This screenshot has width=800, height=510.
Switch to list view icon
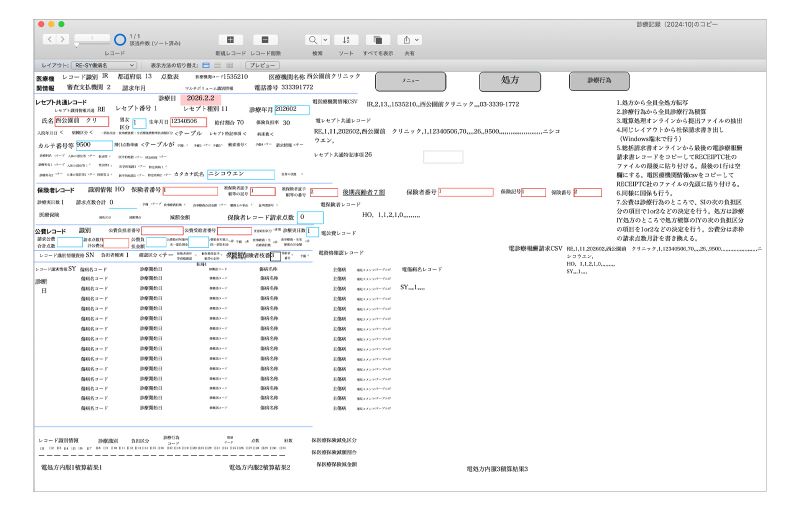pyautogui.click(x=216, y=64)
